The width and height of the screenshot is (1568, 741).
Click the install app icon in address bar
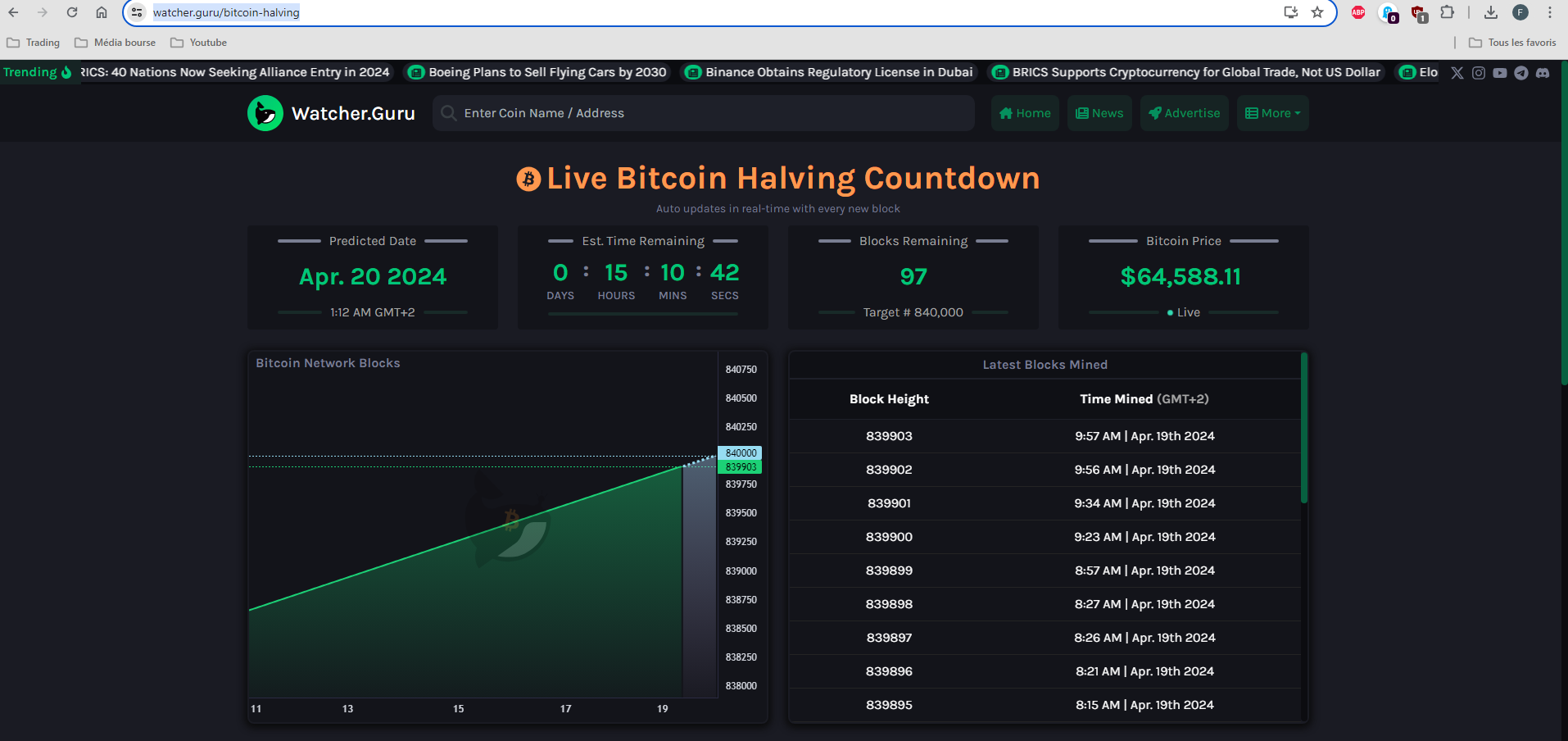pyautogui.click(x=1291, y=12)
